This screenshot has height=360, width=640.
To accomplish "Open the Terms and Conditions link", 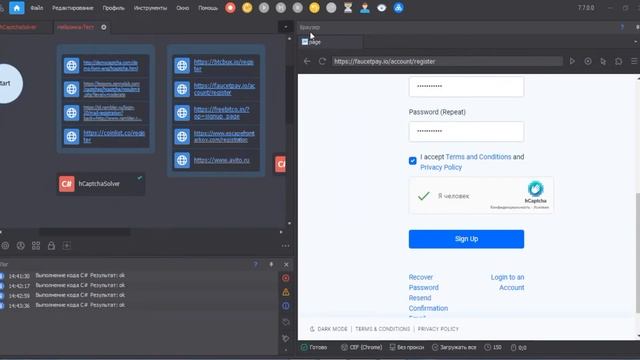I will (478, 157).
